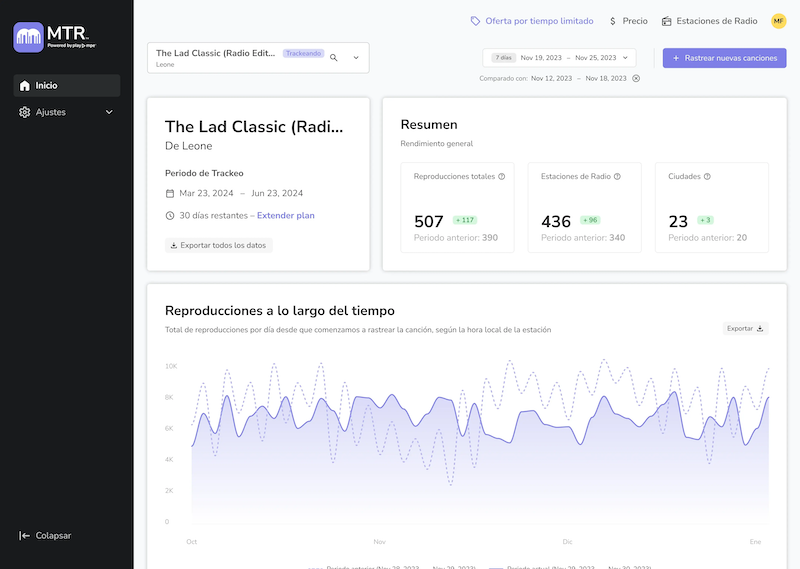
Task: Open the song selector dropdown chevron
Action: [x=355, y=58]
